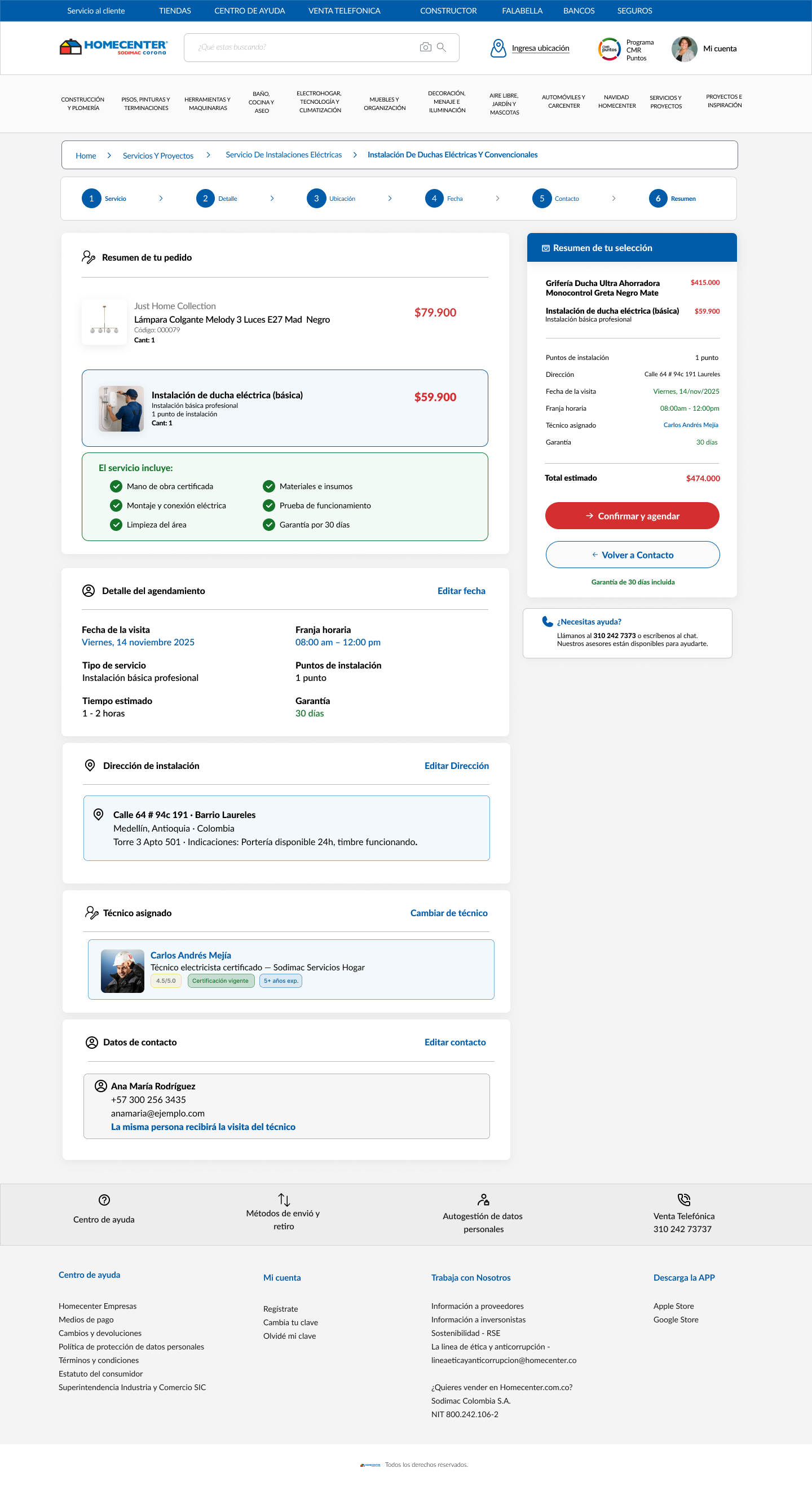Viewport: 812px width, 1486px height.
Task: Open TIENDAS in the top bar
Action: [175, 11]
